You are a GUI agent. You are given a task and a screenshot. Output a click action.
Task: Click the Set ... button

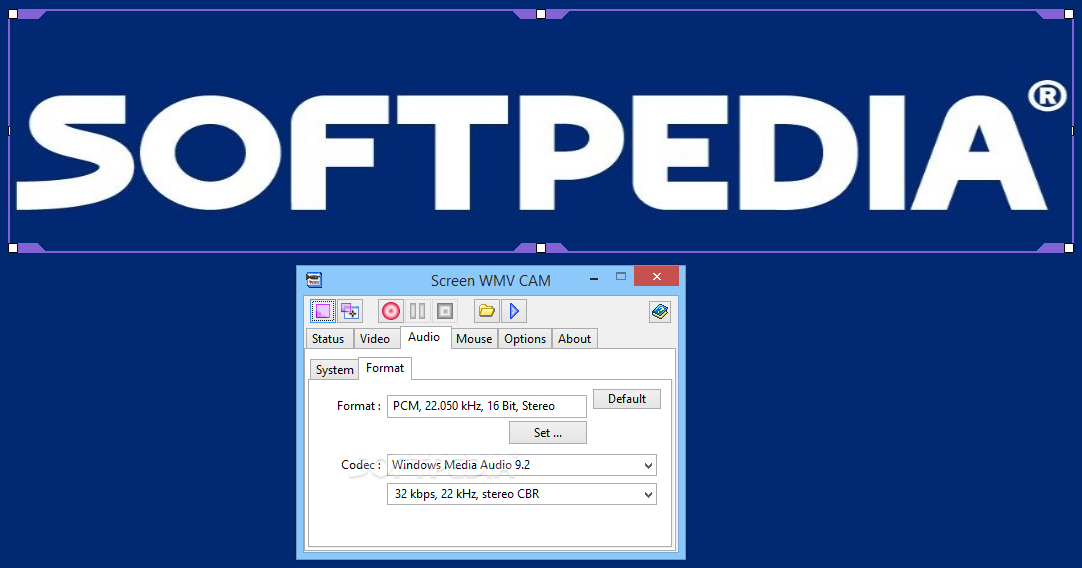coord(548,433)
